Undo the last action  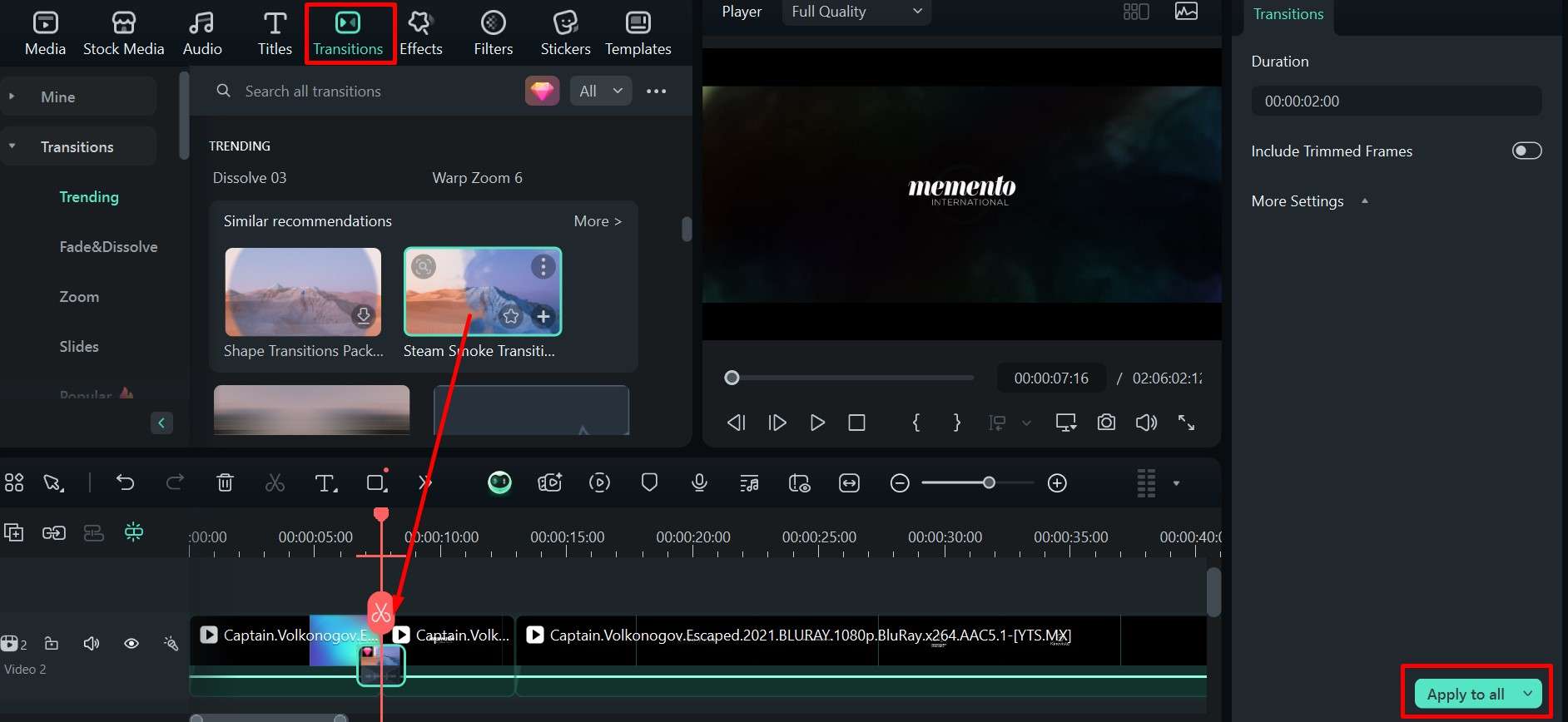pyautogui.click(x=125, y=482)
